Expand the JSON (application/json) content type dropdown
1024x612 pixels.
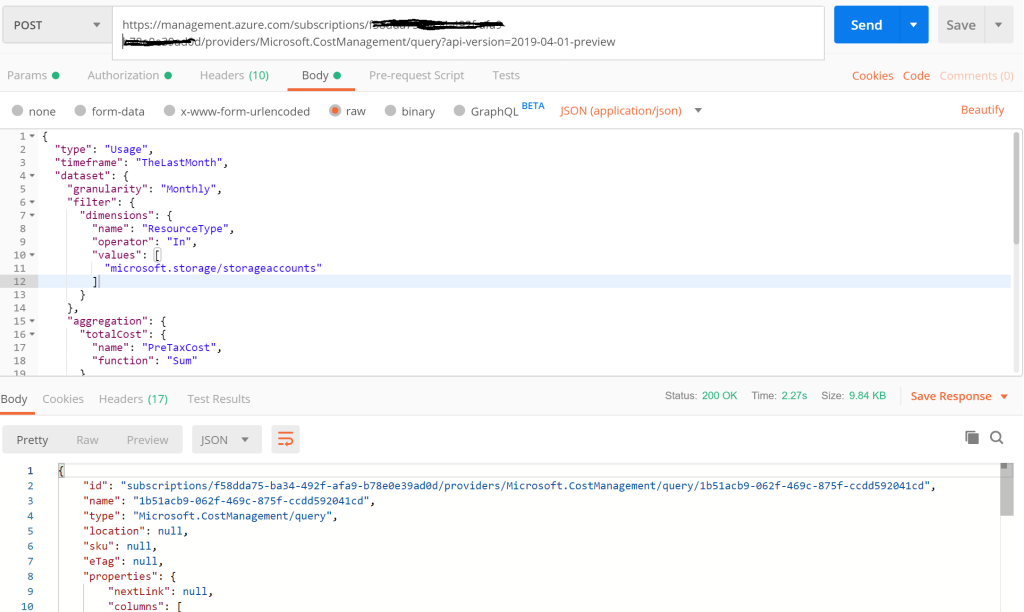pyautogui.click(x=630, y=110)
